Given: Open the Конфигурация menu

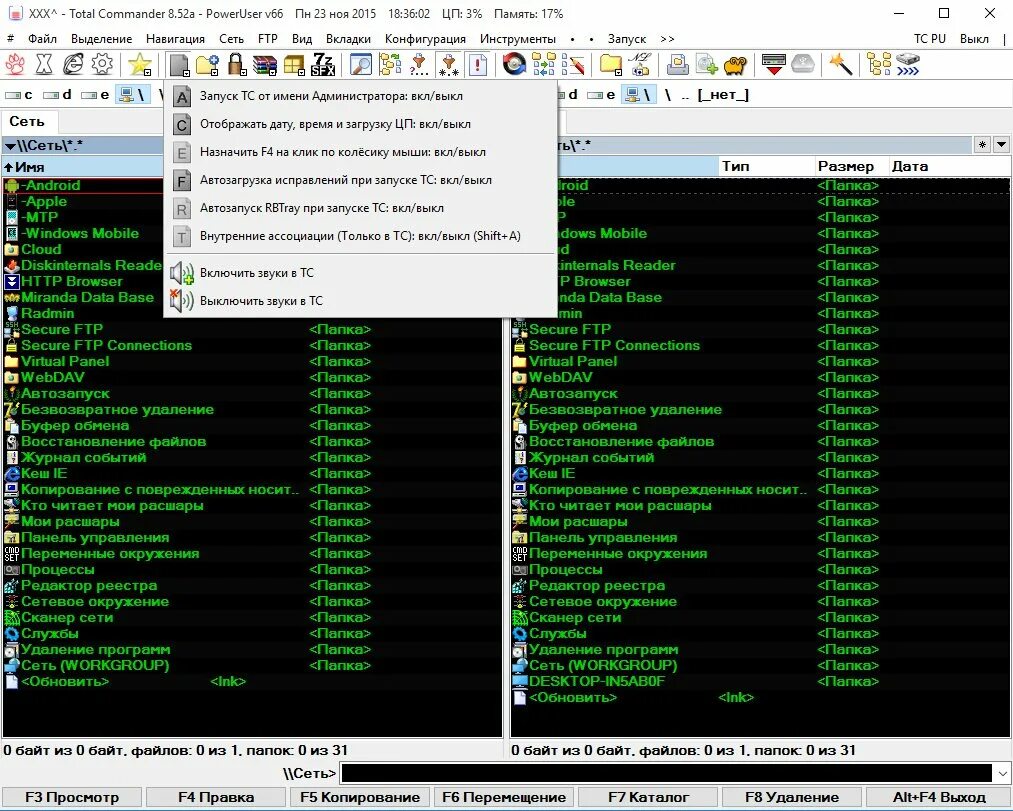Looking at the screenshot, I should (x=425, y=39).
